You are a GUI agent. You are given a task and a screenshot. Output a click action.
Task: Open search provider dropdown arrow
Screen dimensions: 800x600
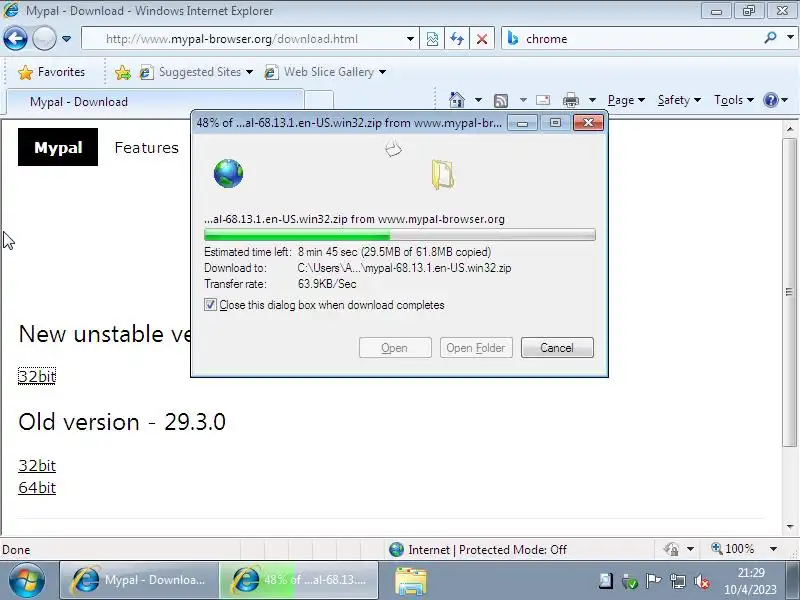point(790,38)
